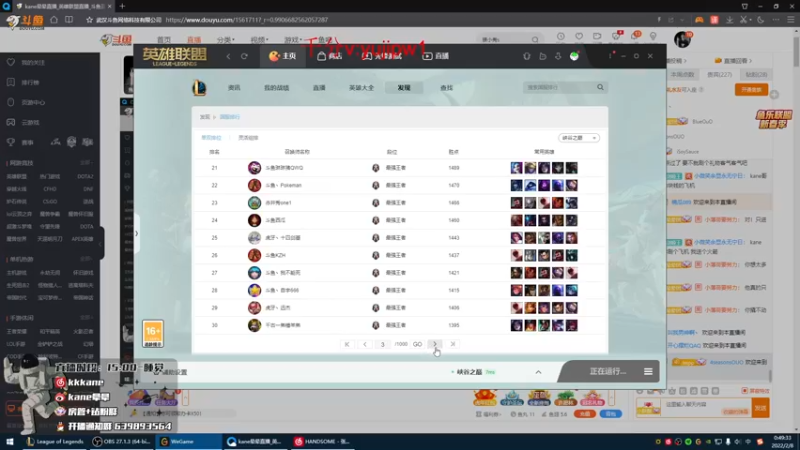Select the 发现 discover sub-tab

pos(404,88)
